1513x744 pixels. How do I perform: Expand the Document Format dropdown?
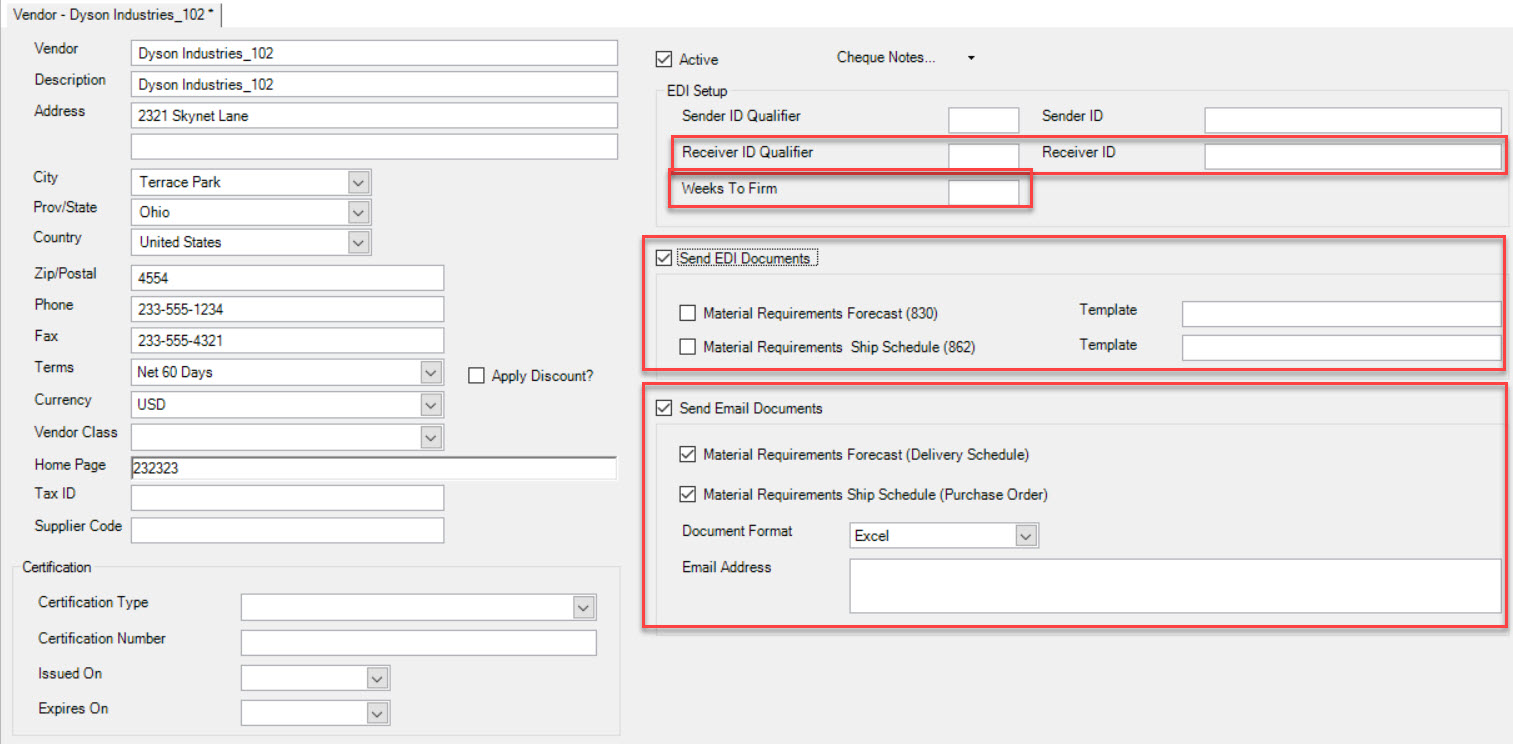pyautogui.click(x=1027, y=536)
